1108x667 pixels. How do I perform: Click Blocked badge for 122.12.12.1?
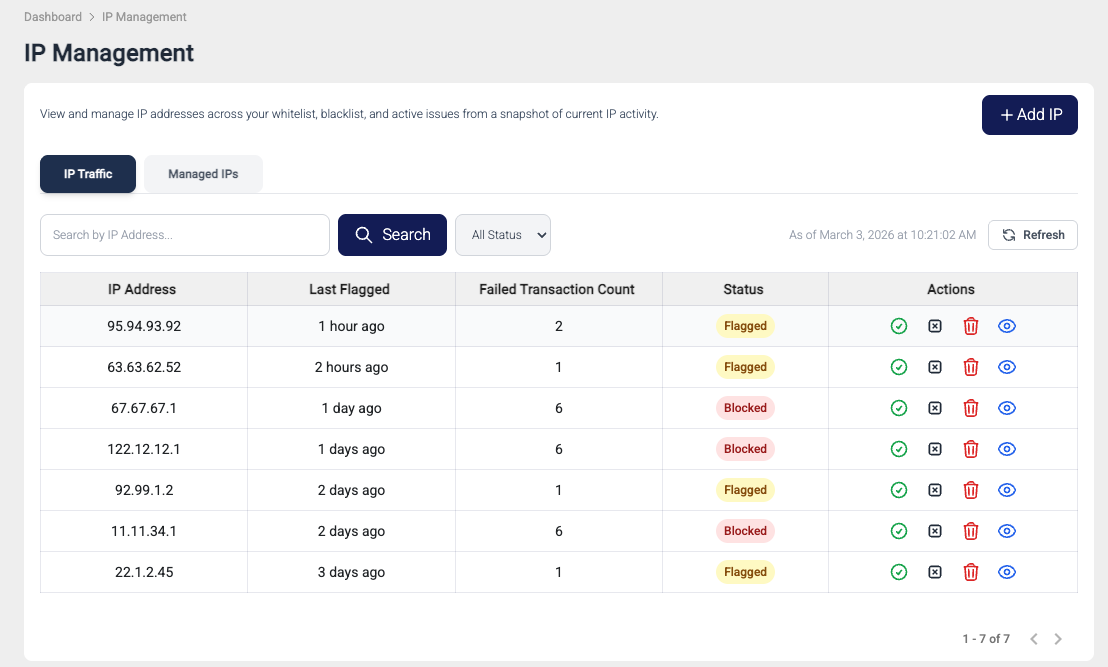point(745,449)
